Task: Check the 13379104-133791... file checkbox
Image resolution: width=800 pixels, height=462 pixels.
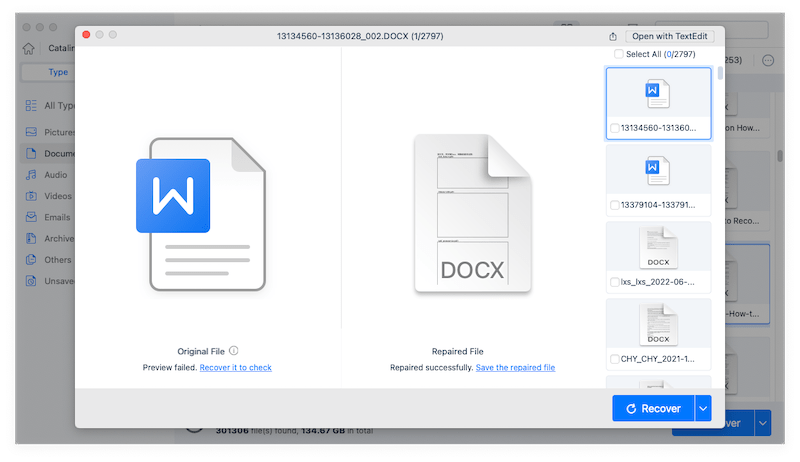Action: point(615,205)
